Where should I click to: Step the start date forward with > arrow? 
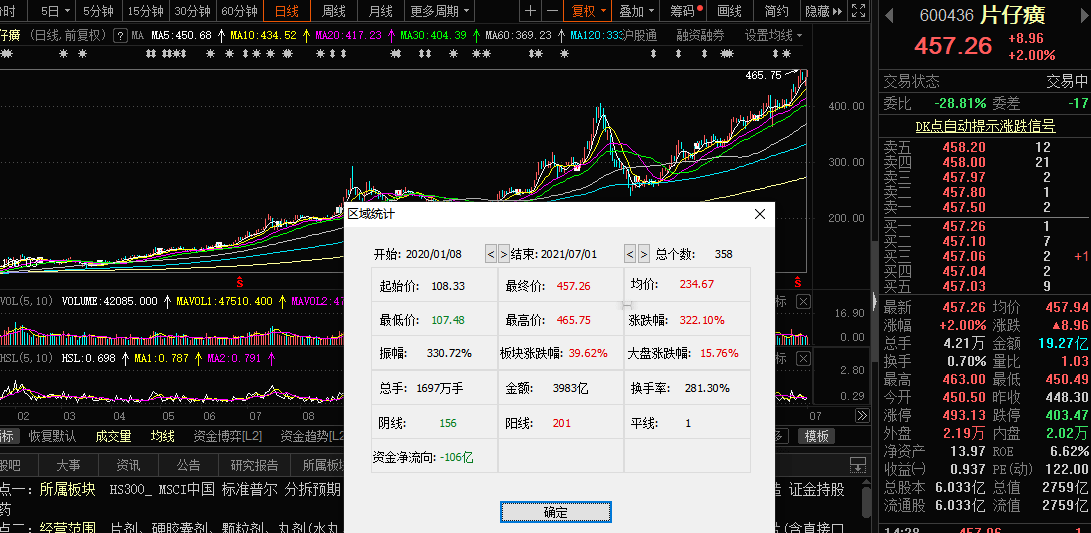tap(503, 254)
